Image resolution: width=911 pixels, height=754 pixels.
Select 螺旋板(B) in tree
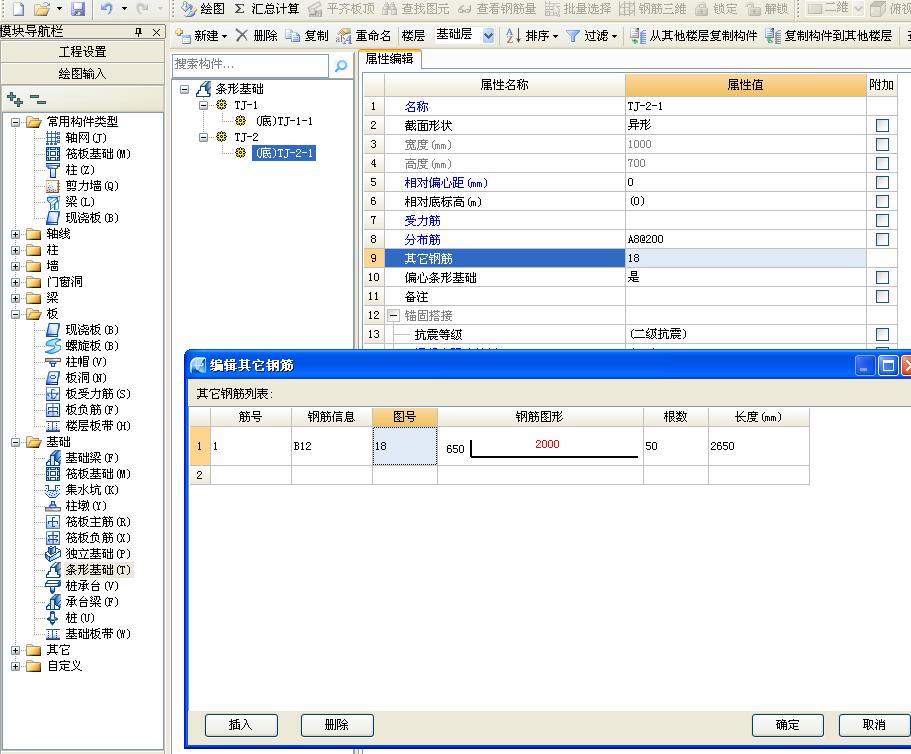[x=92, y=346]
